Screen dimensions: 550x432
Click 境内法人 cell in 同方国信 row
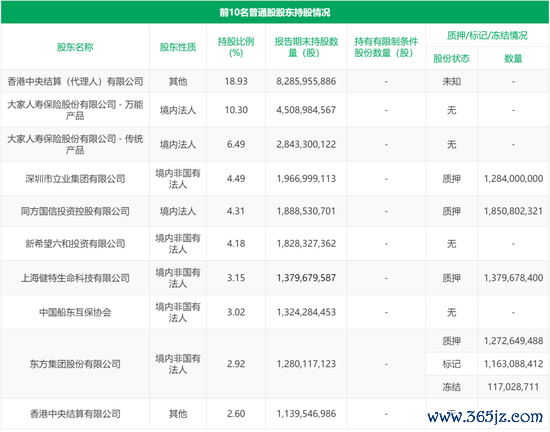[178, 211]
